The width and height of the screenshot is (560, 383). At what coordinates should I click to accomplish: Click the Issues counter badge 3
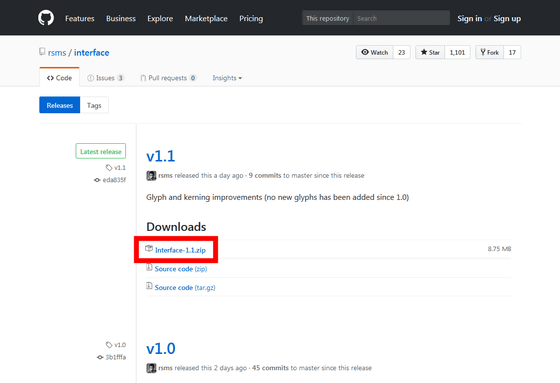(121, 78)
